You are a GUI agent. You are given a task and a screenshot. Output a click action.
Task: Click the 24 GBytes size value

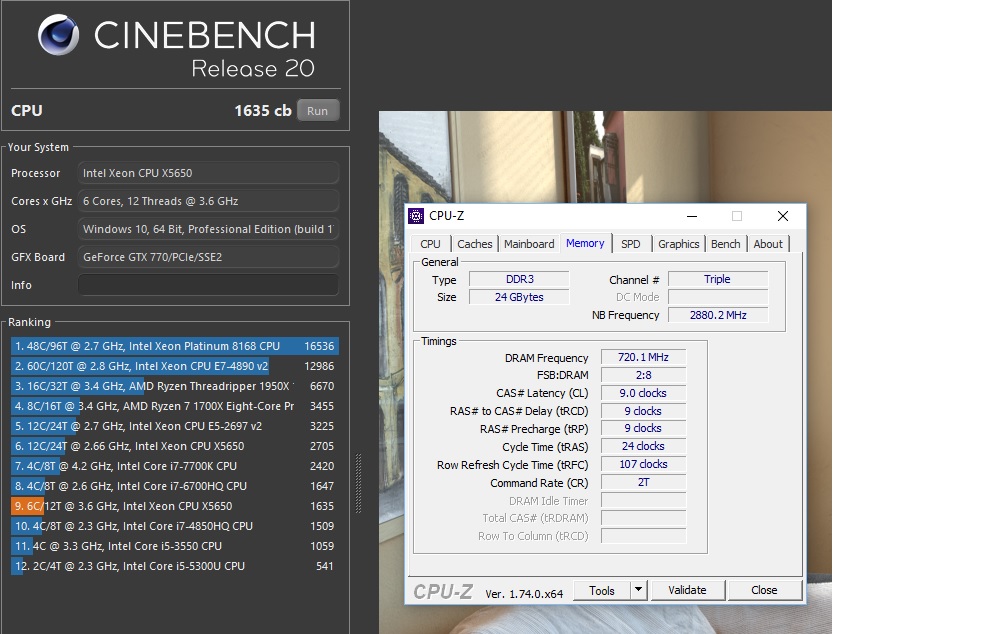(x=519, y=297)
